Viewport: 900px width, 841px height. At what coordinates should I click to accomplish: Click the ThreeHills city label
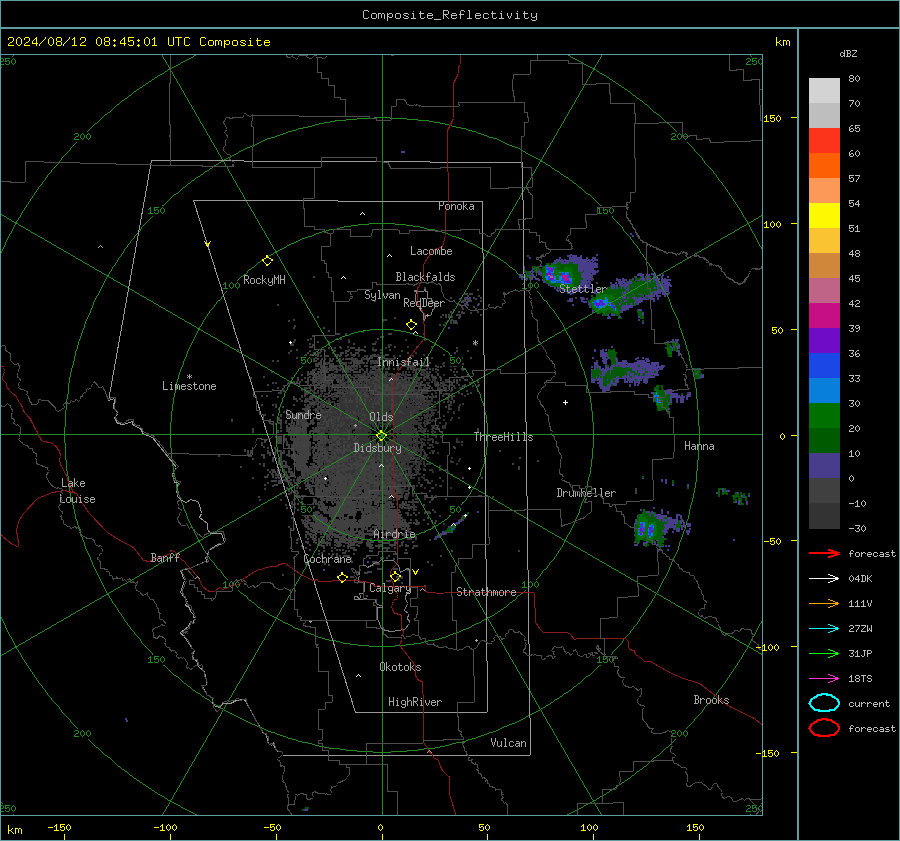point(503,437)
